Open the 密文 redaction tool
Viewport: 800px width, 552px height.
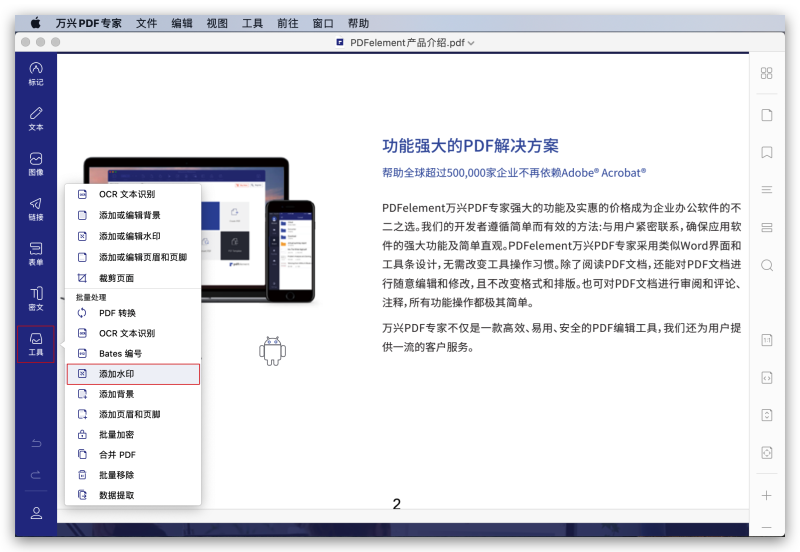(36, 298)
